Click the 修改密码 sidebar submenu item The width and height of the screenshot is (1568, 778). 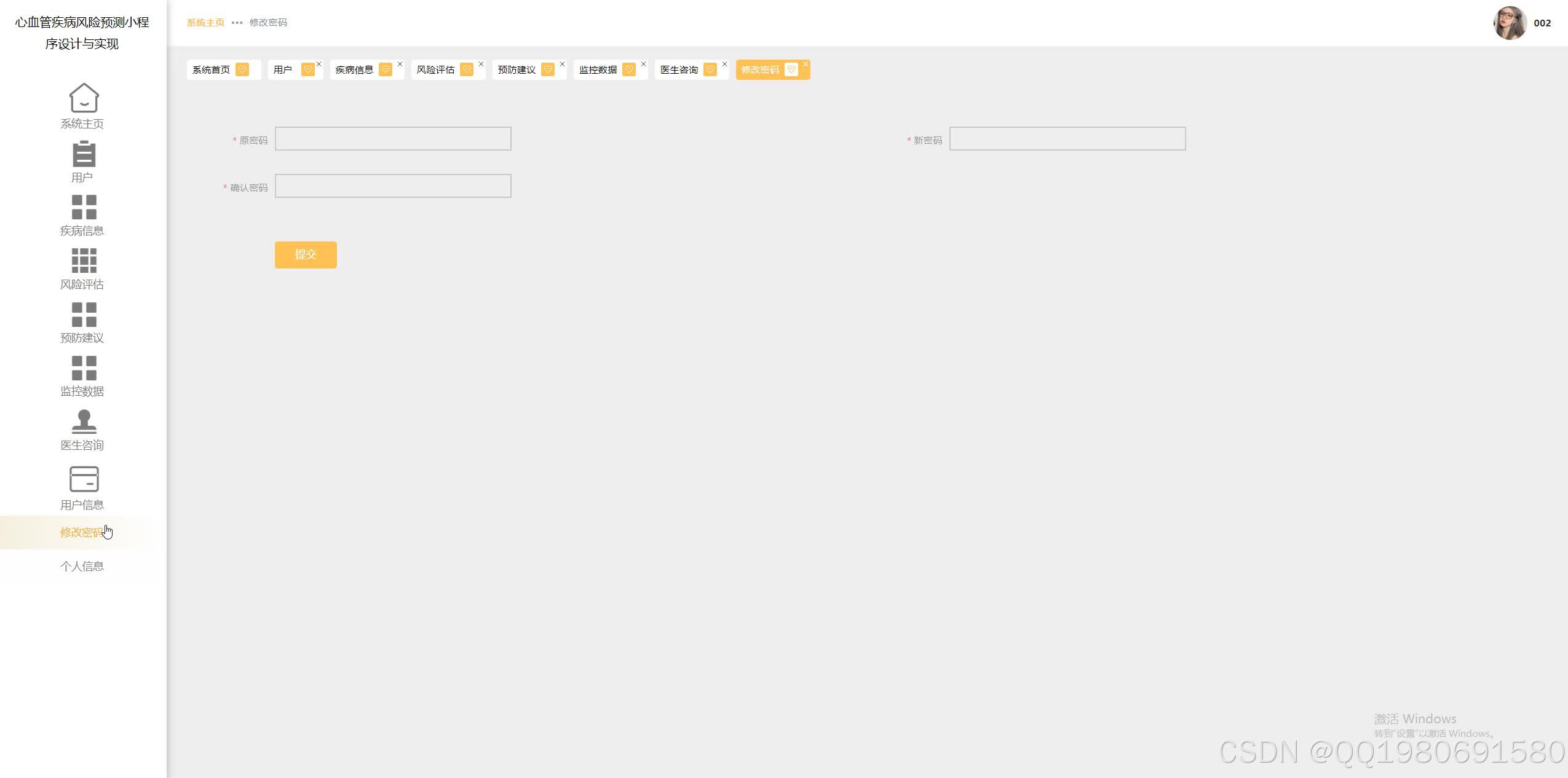point(81,532)
